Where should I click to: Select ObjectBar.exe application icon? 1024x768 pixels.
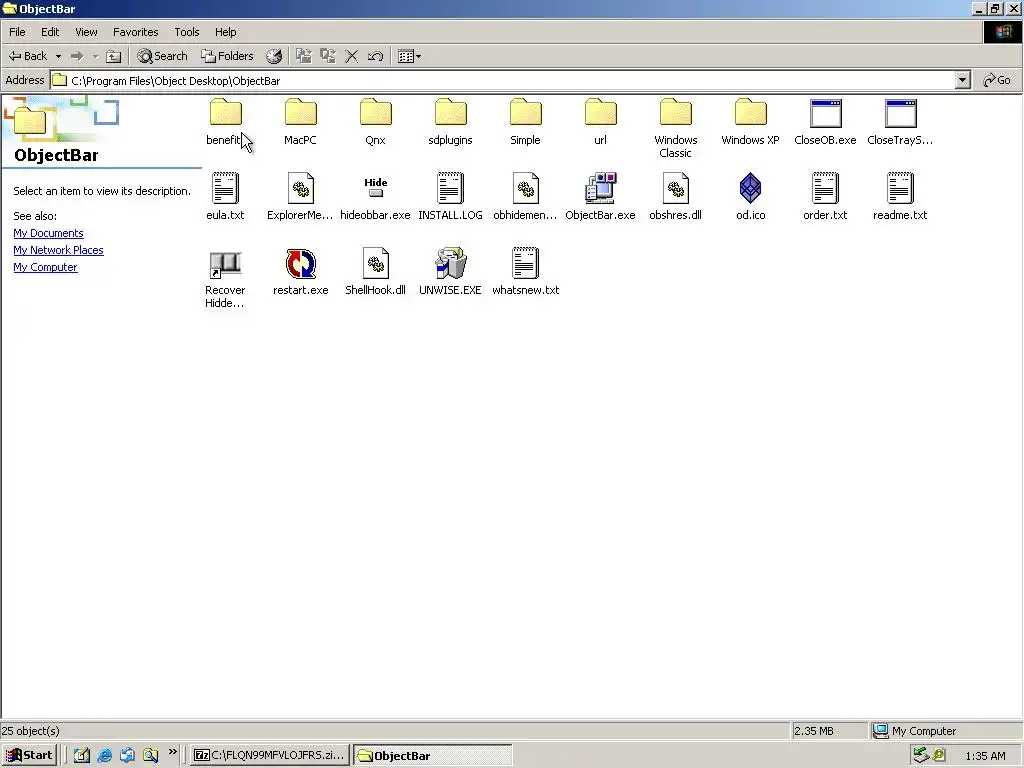[x=601, y=188]
